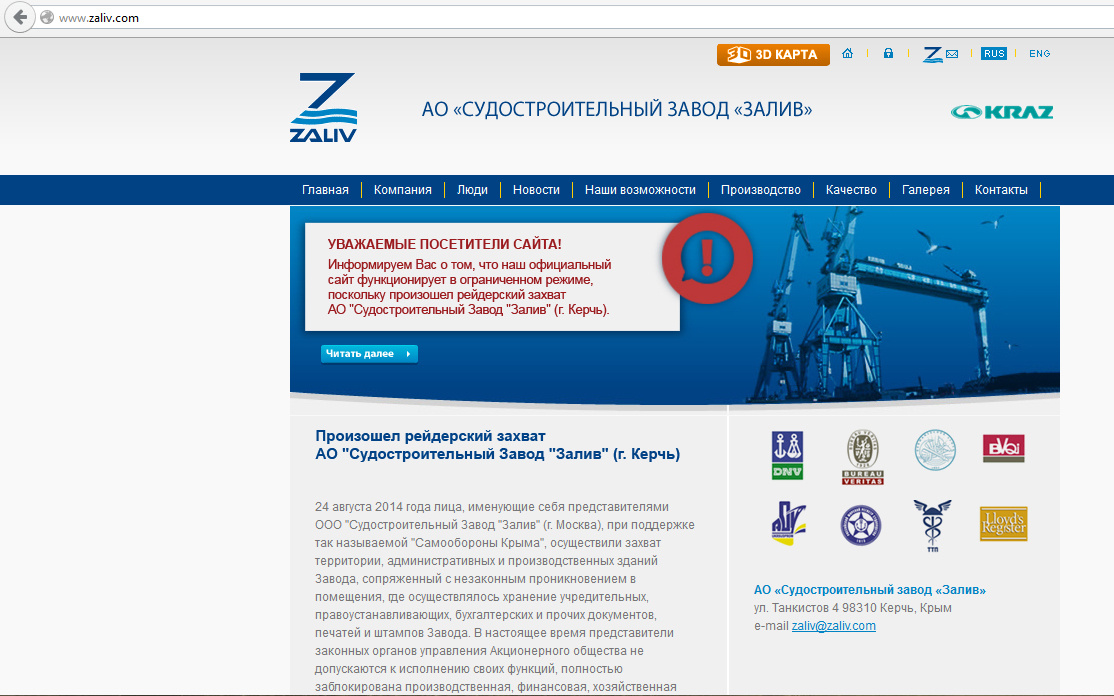Open the Качество menu item
Viewport: 1114px width, 696px height.
[851, 190]
